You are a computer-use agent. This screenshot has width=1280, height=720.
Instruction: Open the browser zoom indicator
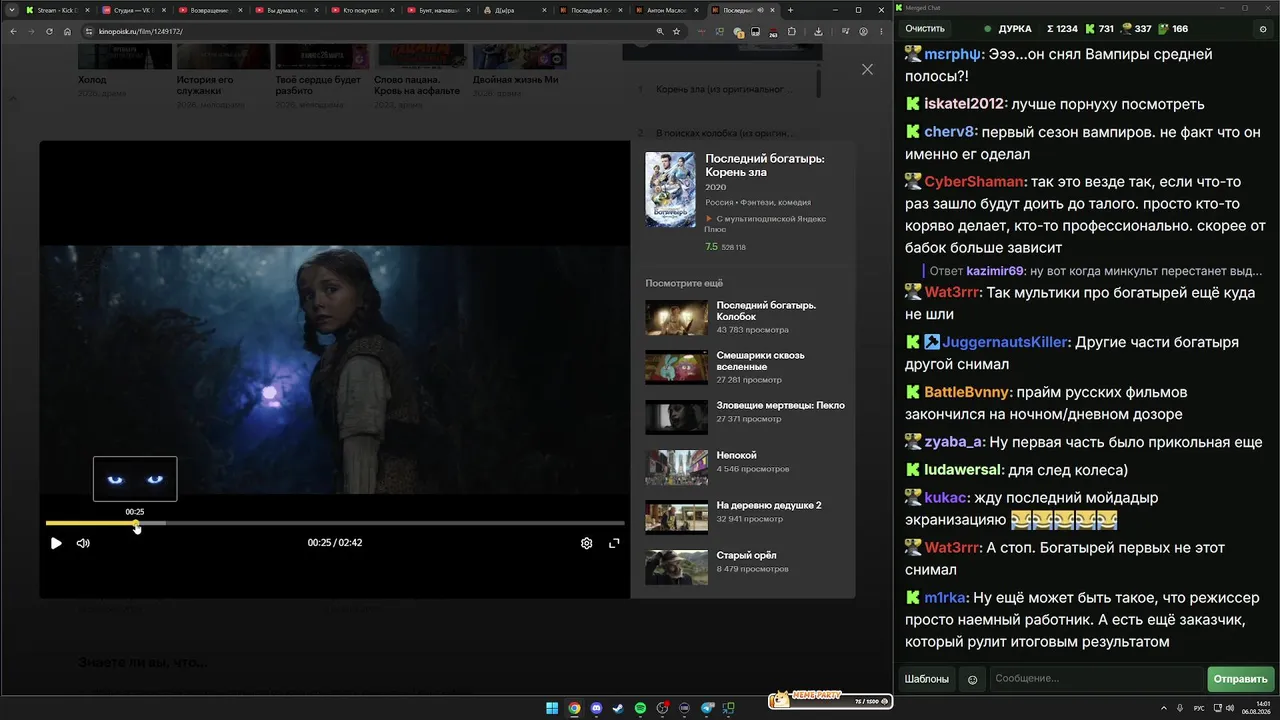coord(660,31)
